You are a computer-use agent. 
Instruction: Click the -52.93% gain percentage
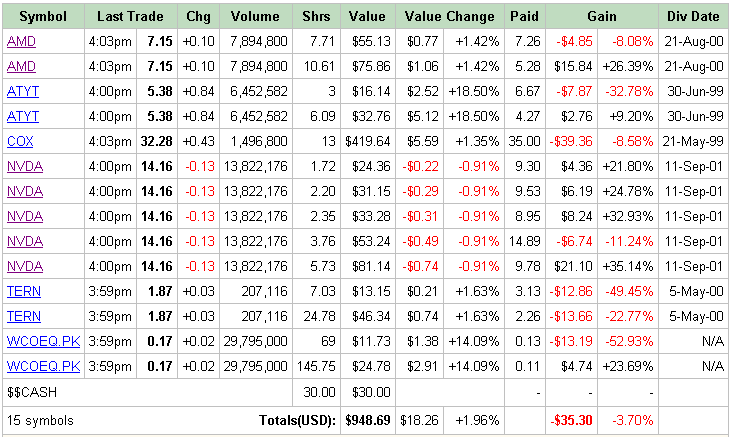(x=629, y=342)
